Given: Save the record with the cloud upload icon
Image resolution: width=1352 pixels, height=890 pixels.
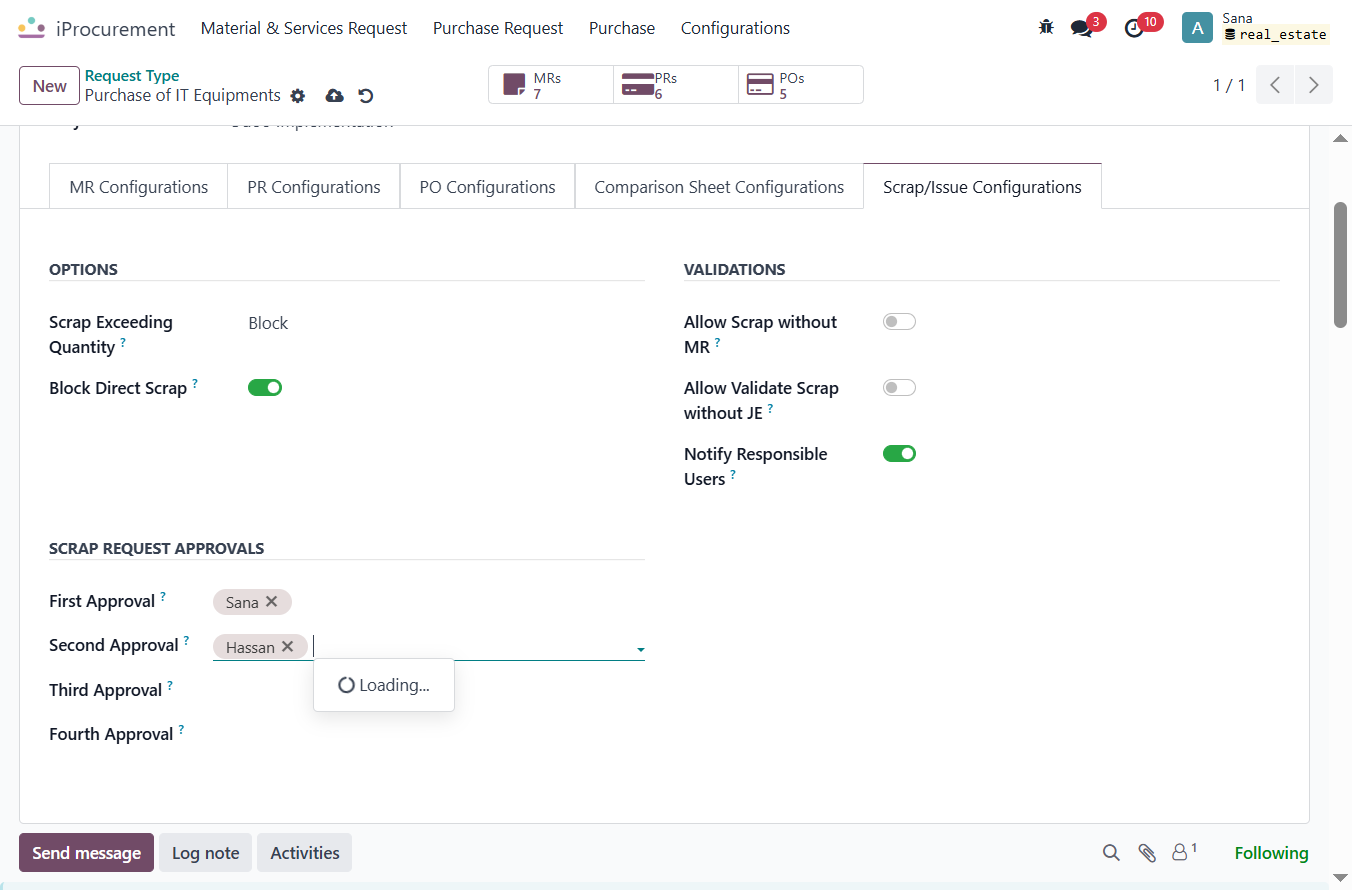Looking at the screenshot, I should pos(335,96).
